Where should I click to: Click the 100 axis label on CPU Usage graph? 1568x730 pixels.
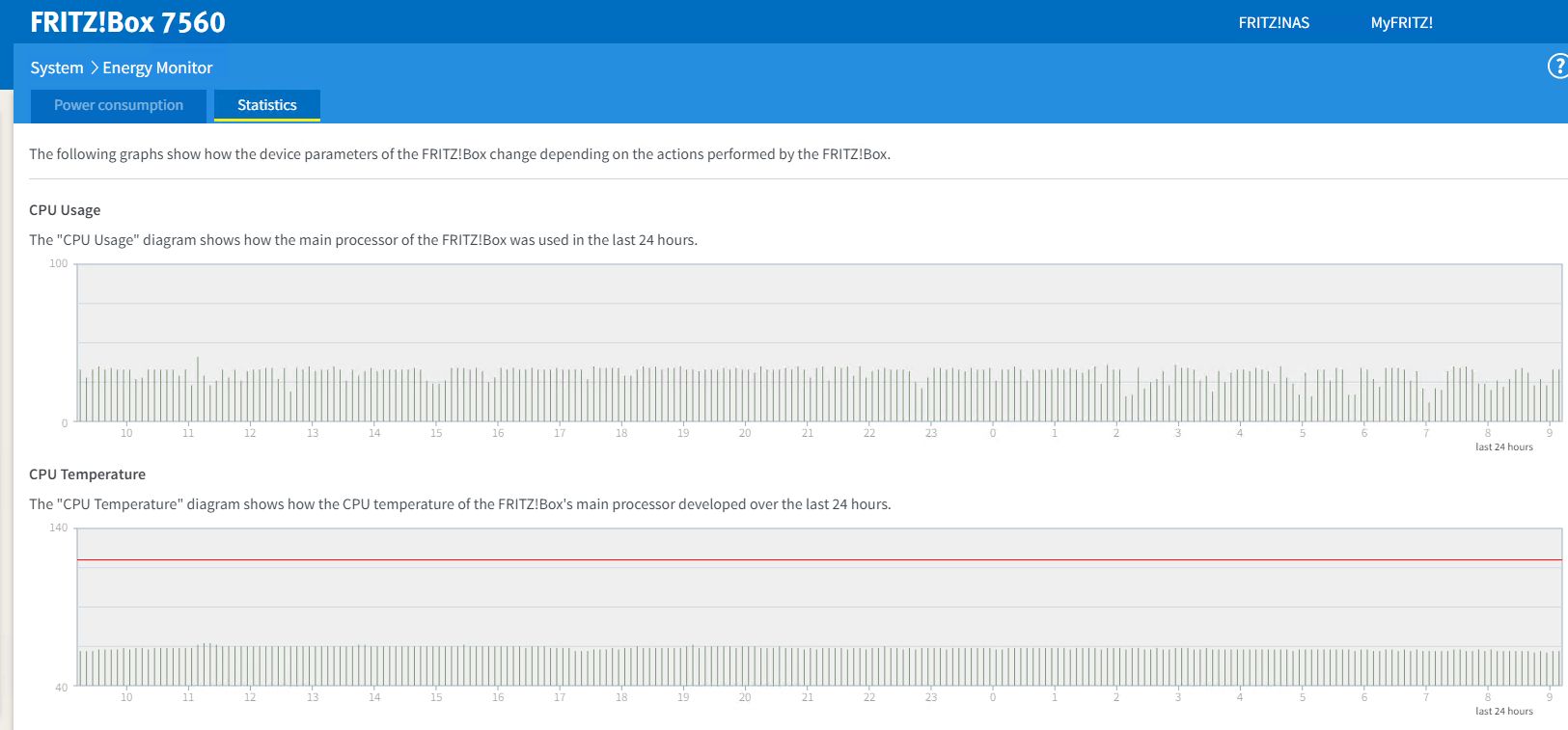tap(59, 263)
